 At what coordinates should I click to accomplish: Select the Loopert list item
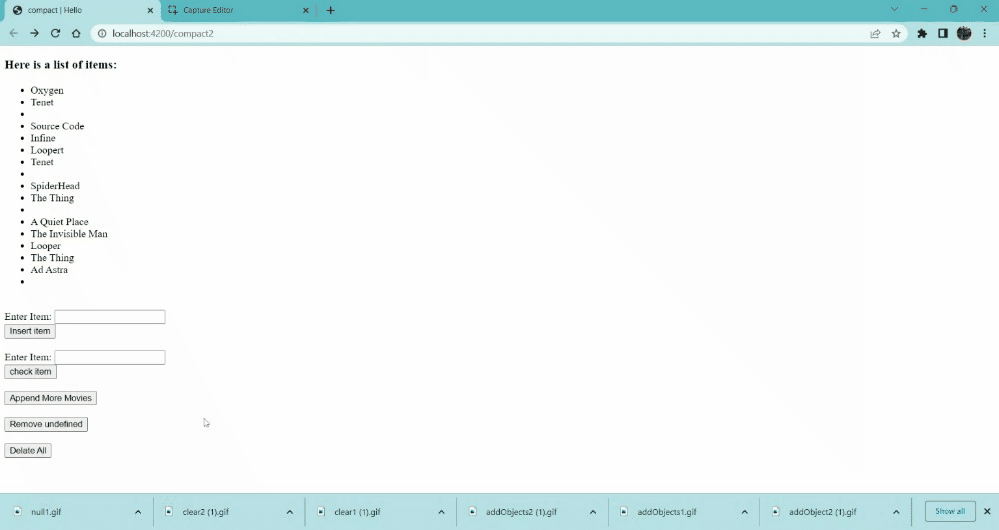tap(47, 150)
